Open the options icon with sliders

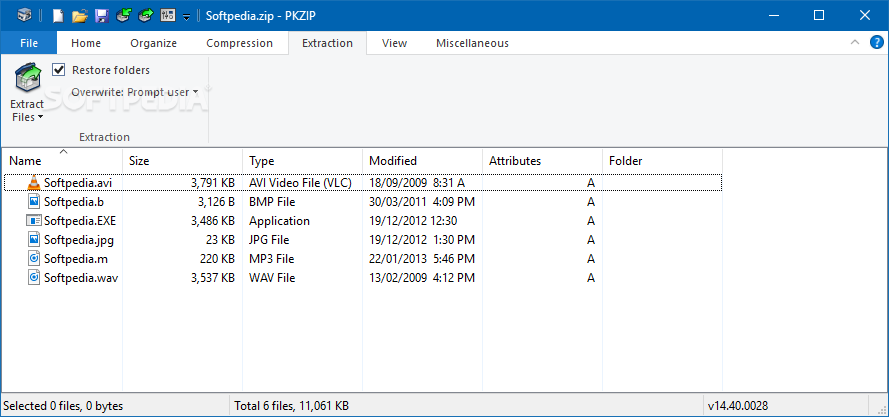(168, 15)
